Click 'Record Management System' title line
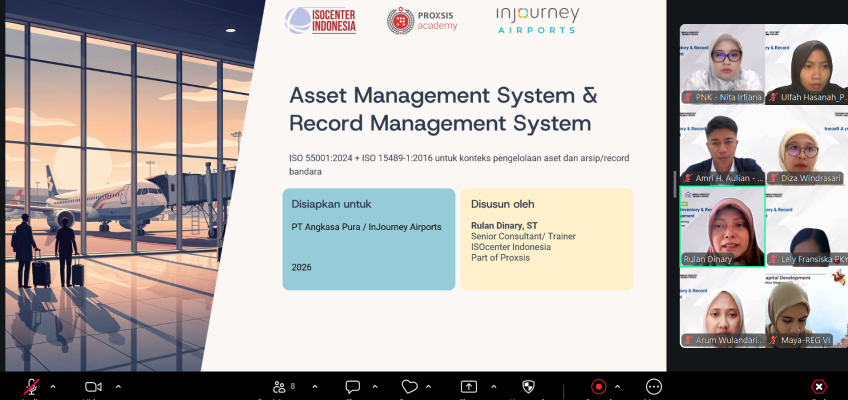Image resolution: width=848 pixels, height=400 pixels. coord(440,123)
